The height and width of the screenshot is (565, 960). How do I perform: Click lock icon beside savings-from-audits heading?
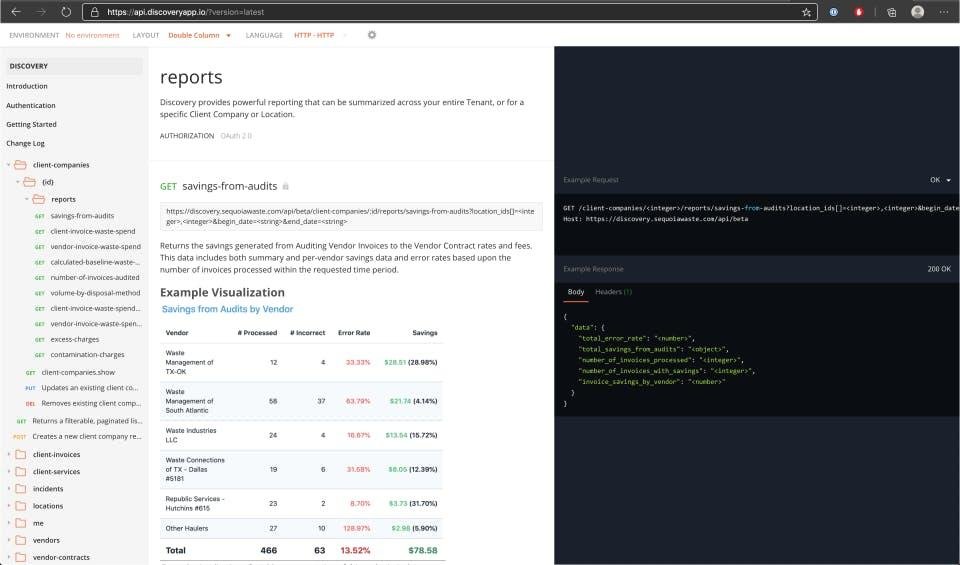pos(285,186)
